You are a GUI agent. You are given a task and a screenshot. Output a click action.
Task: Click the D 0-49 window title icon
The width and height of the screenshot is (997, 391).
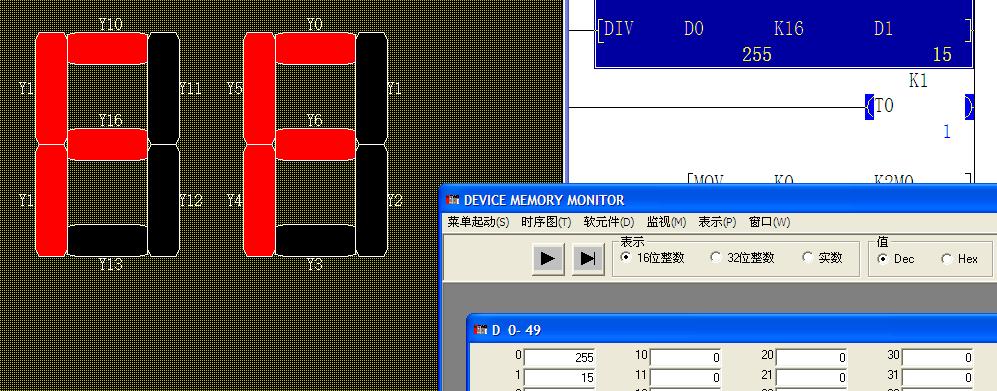(x=481, y=330)
